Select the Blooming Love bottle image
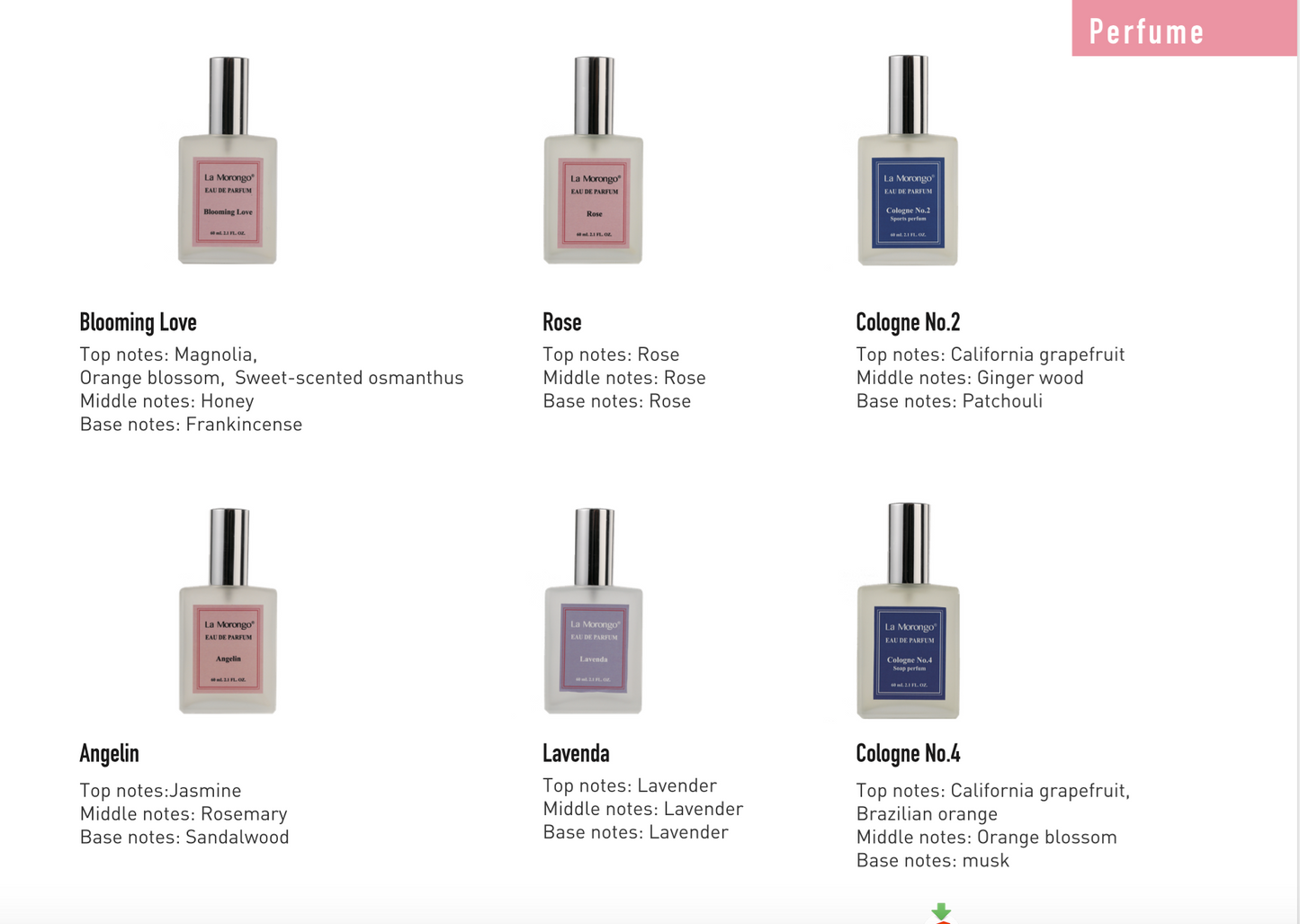This screenshot has width=1300, height=924. pyautogui.click(x=228, y=160)
